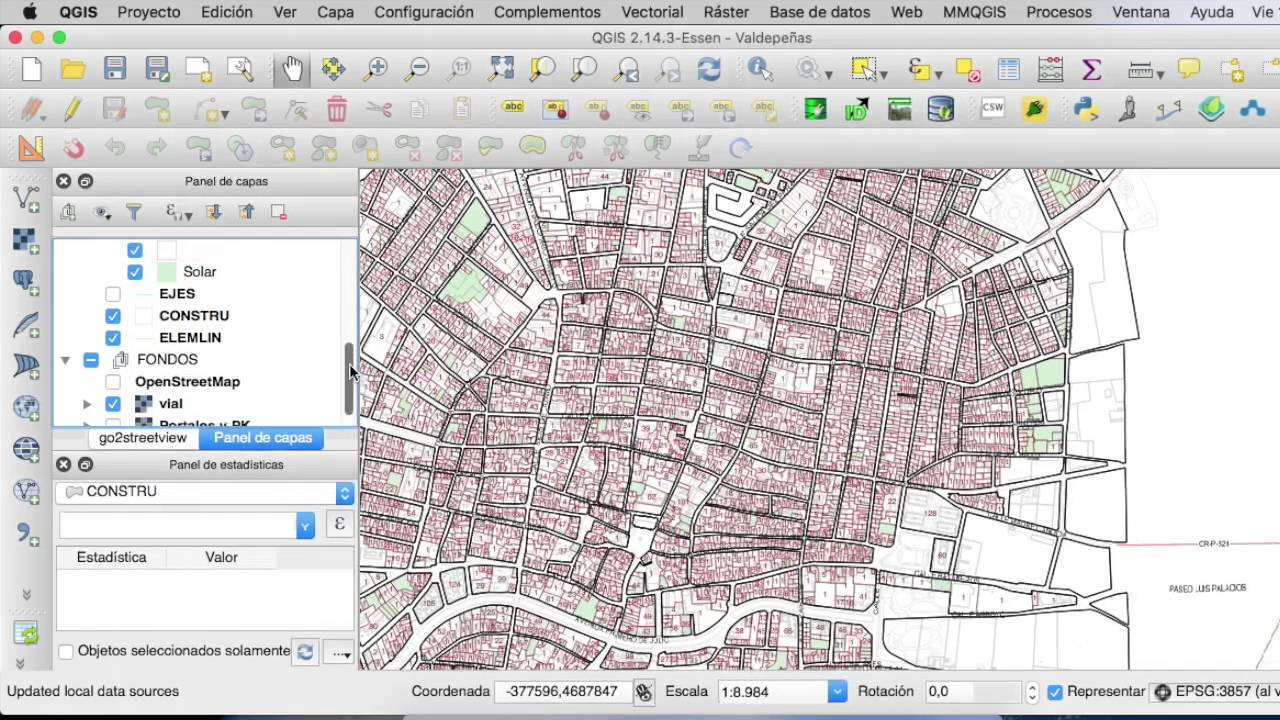This screenshot has height=720, width=1280.
Task: Add vector layer from side toolbar
Action: click(26, 199)
